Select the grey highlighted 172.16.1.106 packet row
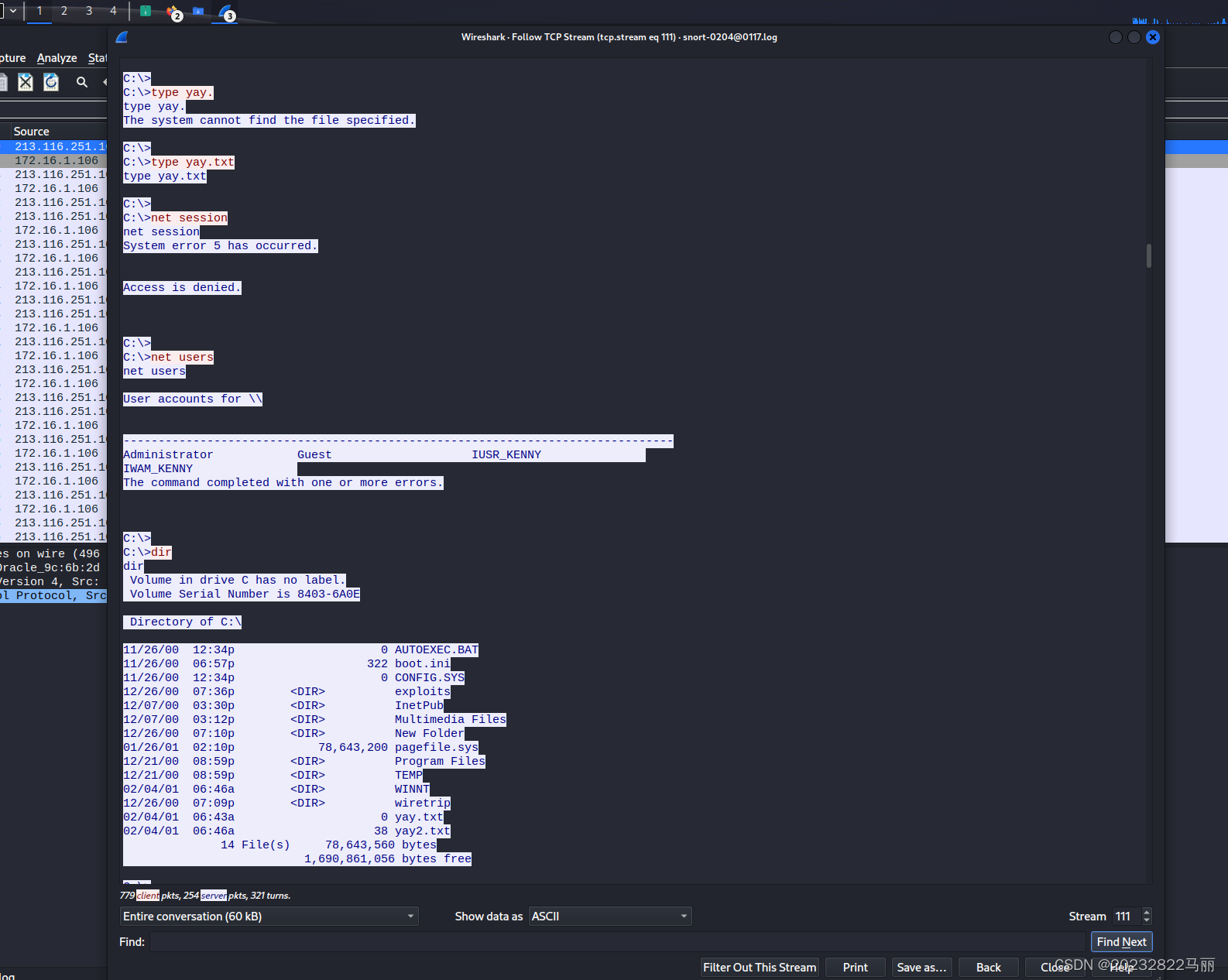The width and height of the screenshot is (1228, 980). 54,160
